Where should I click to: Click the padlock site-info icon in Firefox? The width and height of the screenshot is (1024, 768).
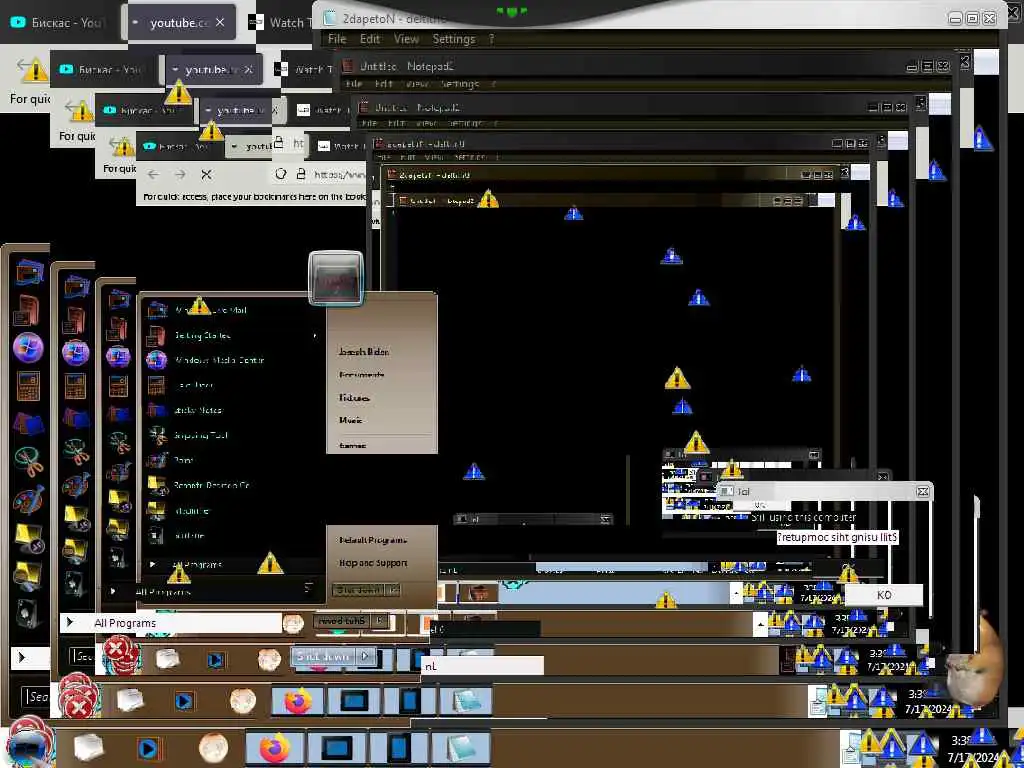pyautogui.click(x=301, y=174)
